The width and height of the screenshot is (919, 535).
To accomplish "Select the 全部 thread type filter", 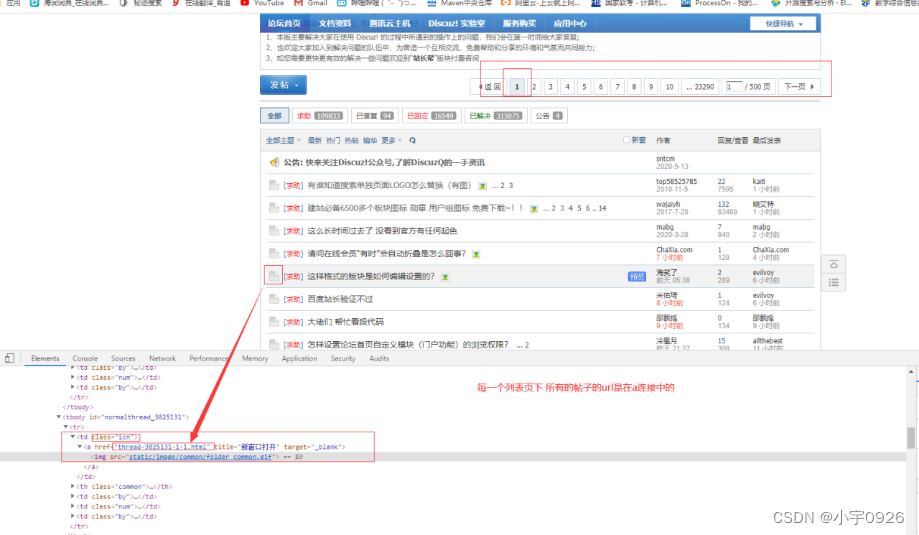I will [x=274, y=116].
